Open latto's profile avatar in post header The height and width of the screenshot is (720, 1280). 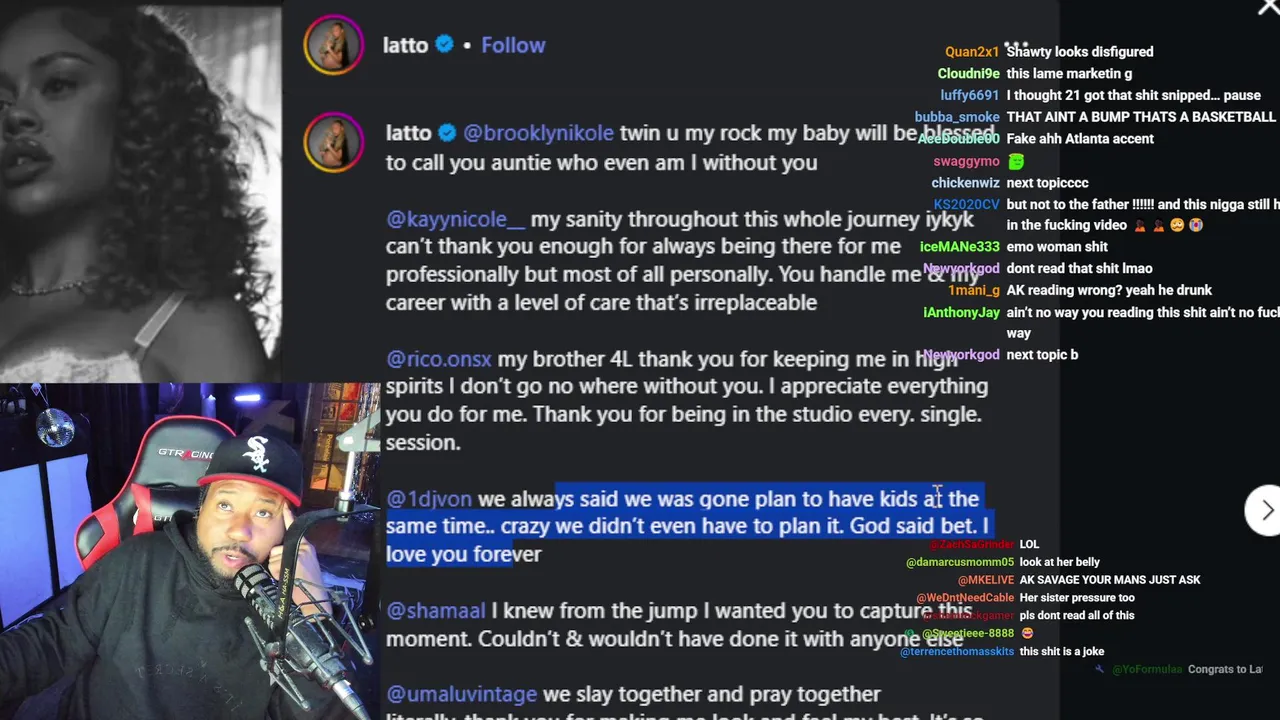click(334, 45)
